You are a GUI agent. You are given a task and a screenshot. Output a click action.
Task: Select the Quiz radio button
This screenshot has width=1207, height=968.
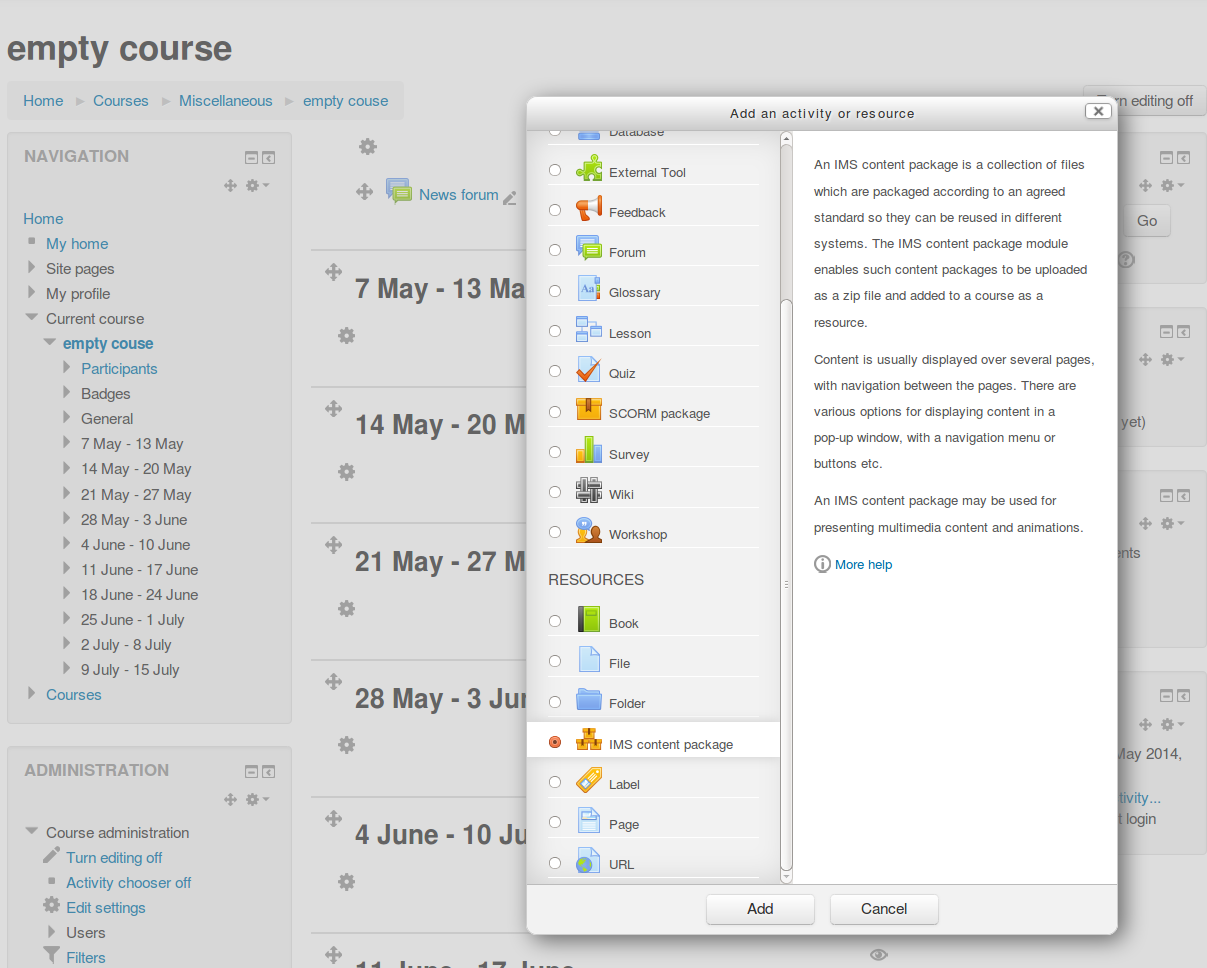pyautogui.click(x=555, y=371)
